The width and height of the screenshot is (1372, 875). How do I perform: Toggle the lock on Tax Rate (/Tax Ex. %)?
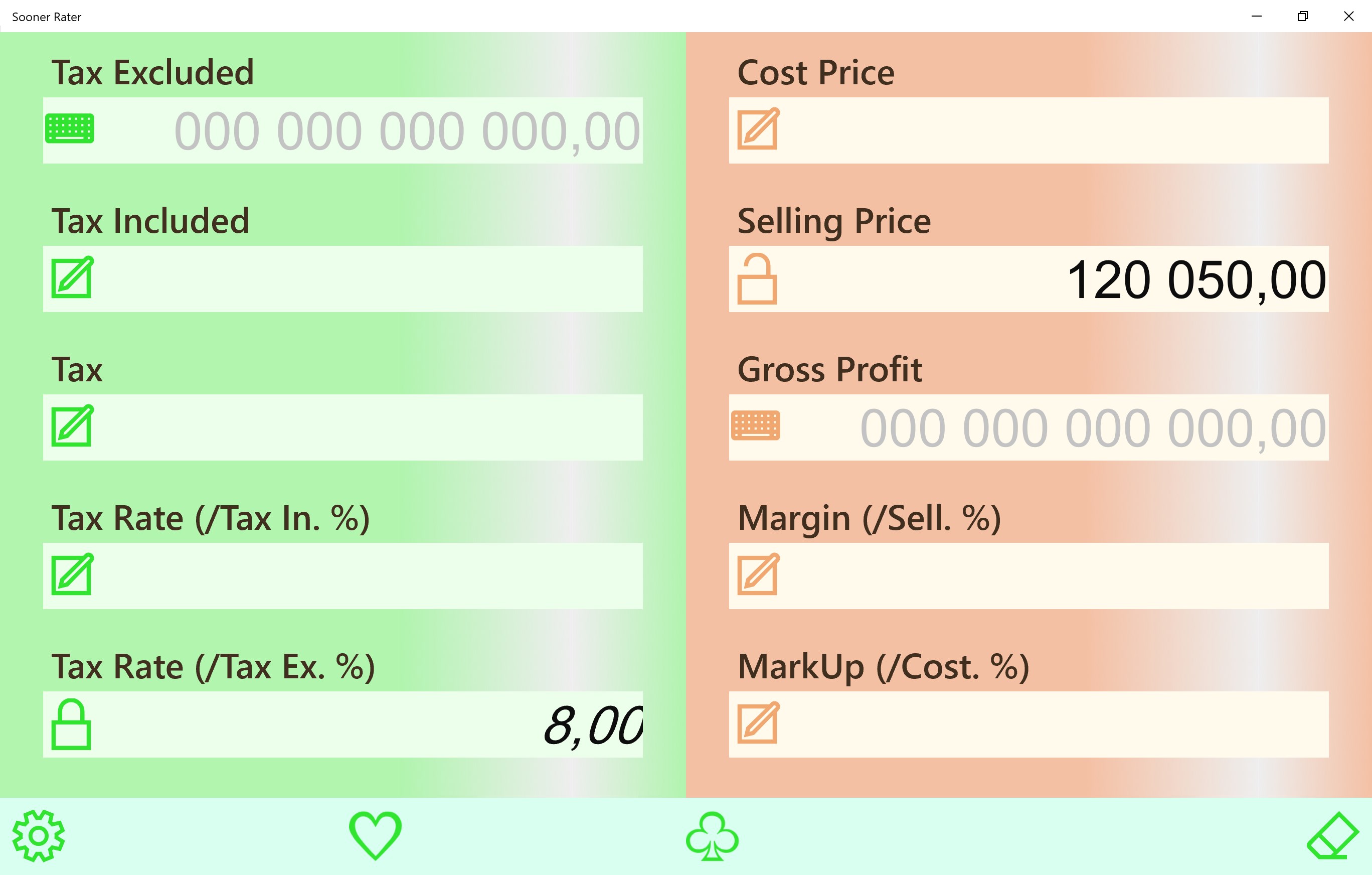click(x=71, y=724)
